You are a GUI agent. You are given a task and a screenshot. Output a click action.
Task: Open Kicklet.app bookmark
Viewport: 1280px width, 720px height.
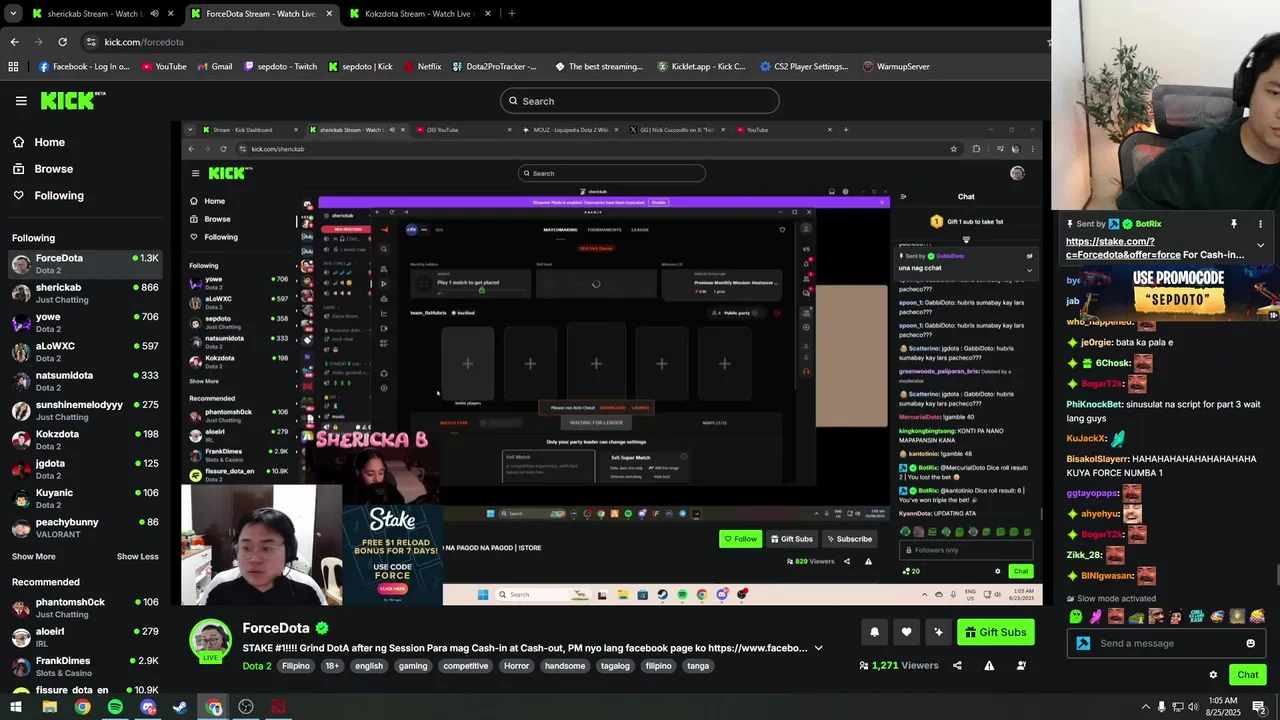pyautogui.click(x=701, y=67)
